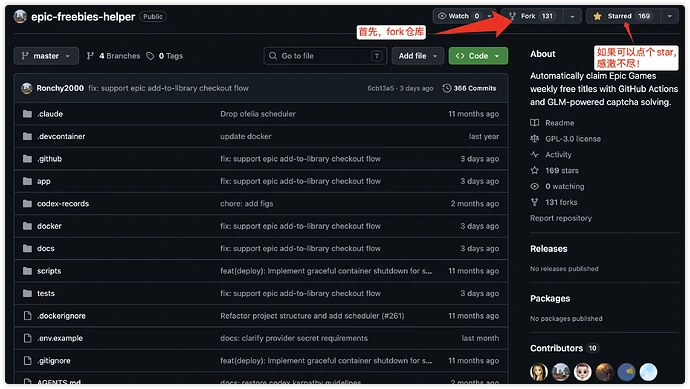The width and height of the screenshot is (690, 389).
Task: Open the .github folder
Action: pyautogui.click(x=49, y=159)
